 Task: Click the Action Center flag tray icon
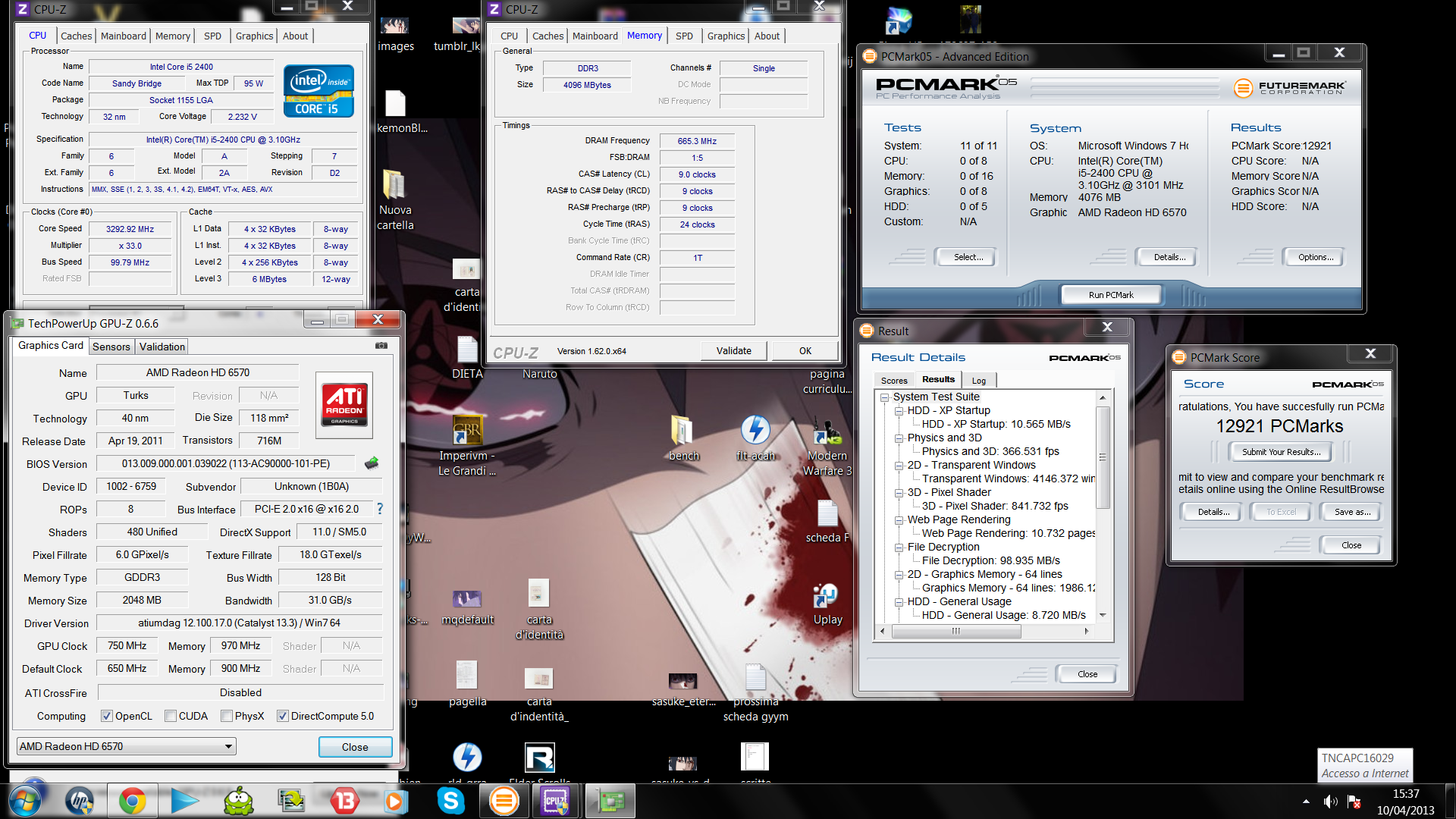click(x=1354, y=802)
